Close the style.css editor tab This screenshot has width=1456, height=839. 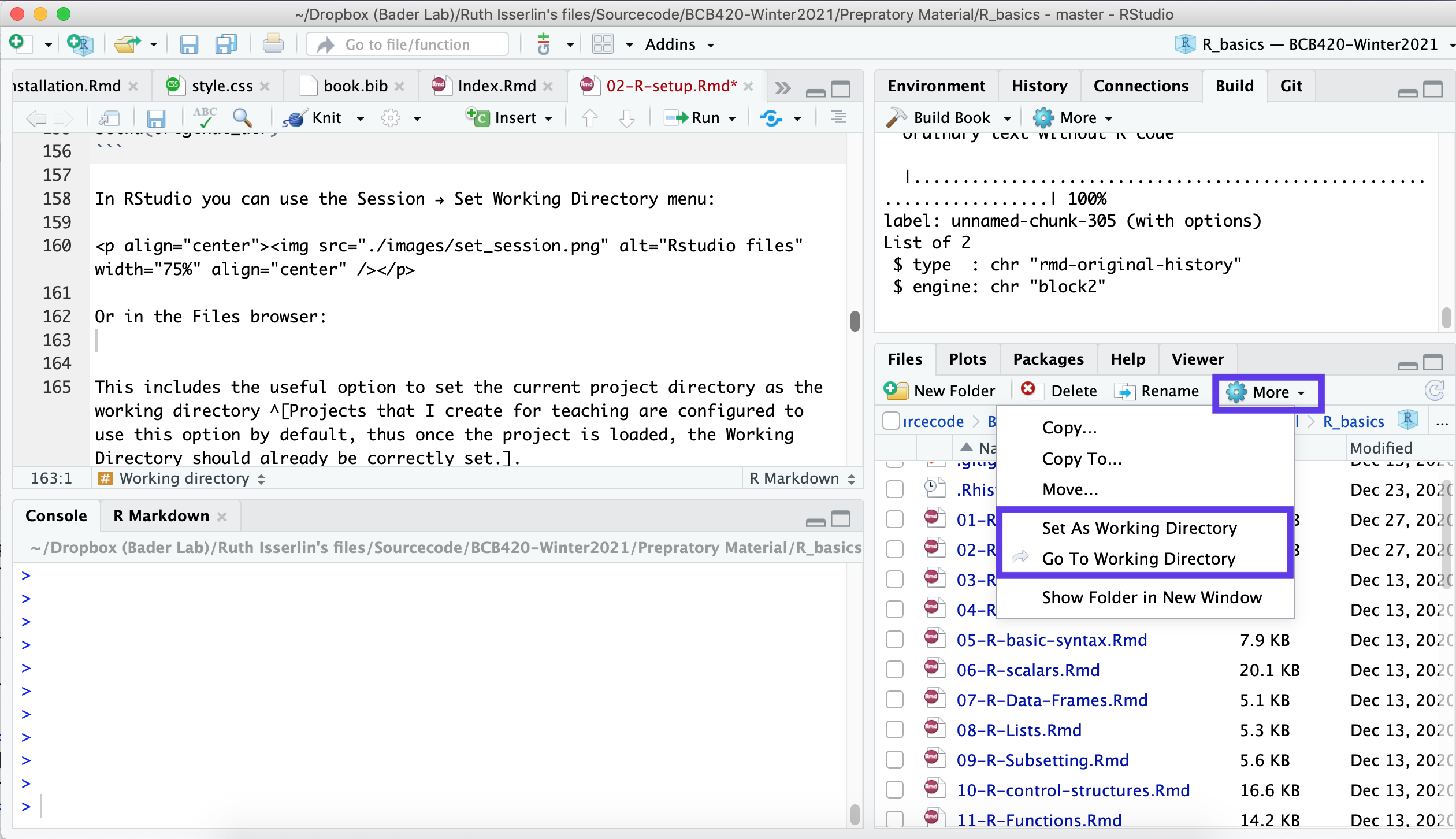tap(265, 86)
